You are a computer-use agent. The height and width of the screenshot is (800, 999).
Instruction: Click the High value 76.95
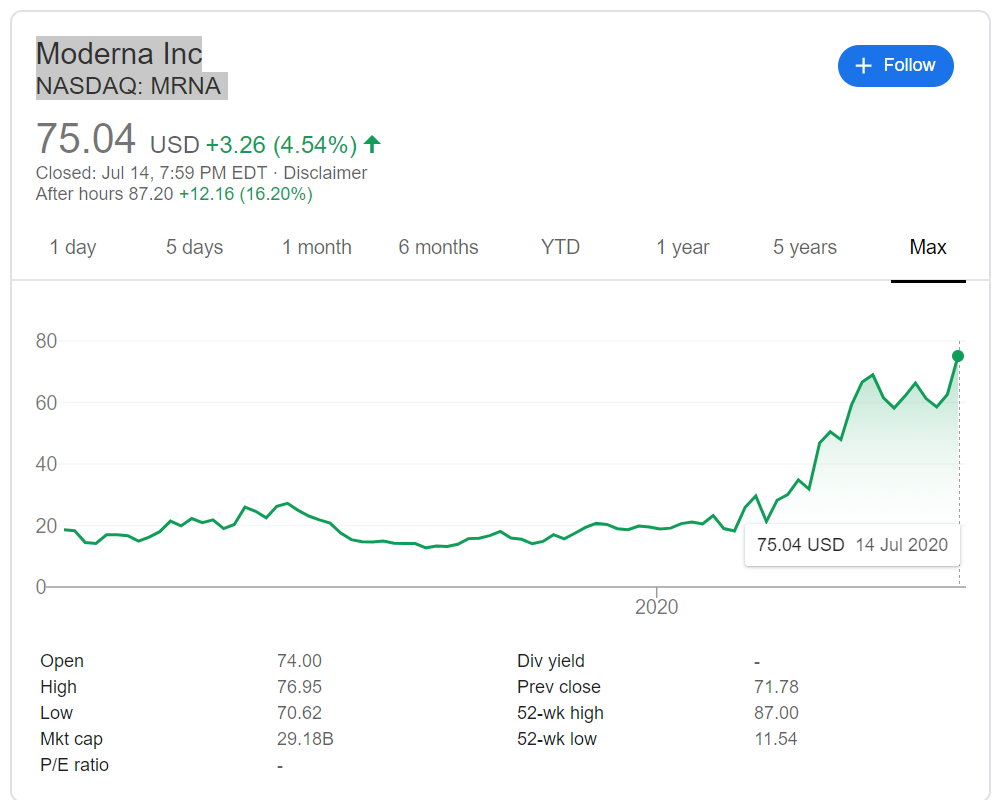(x=299, y=687)
